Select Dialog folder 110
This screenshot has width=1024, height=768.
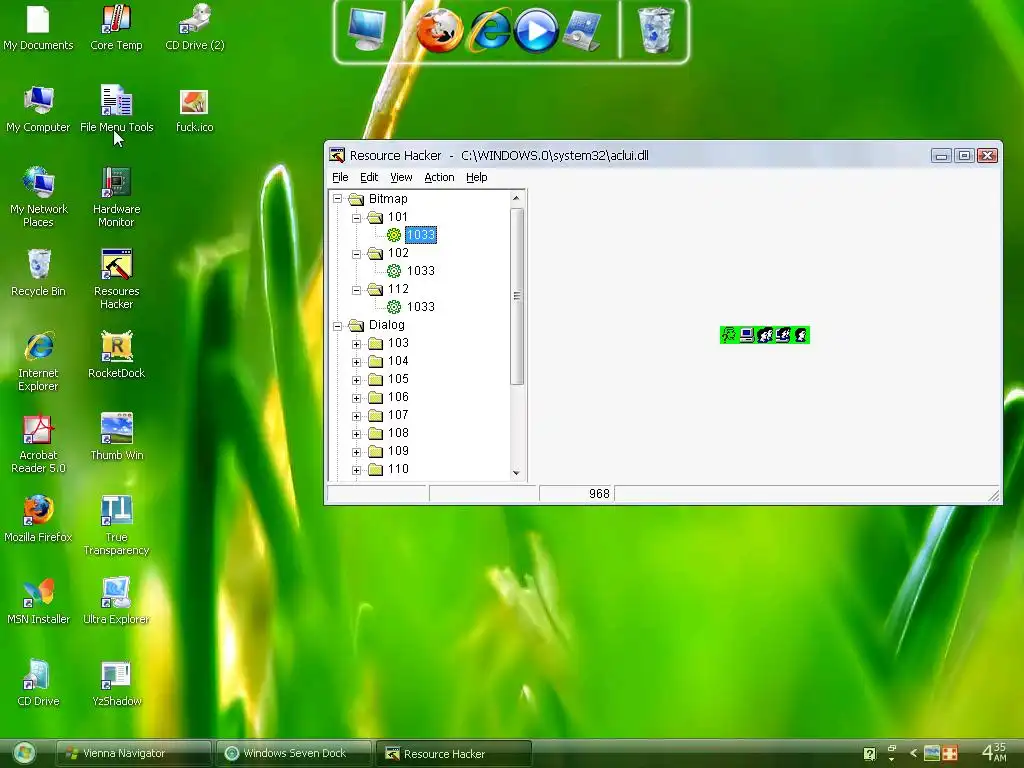[398, 469]
